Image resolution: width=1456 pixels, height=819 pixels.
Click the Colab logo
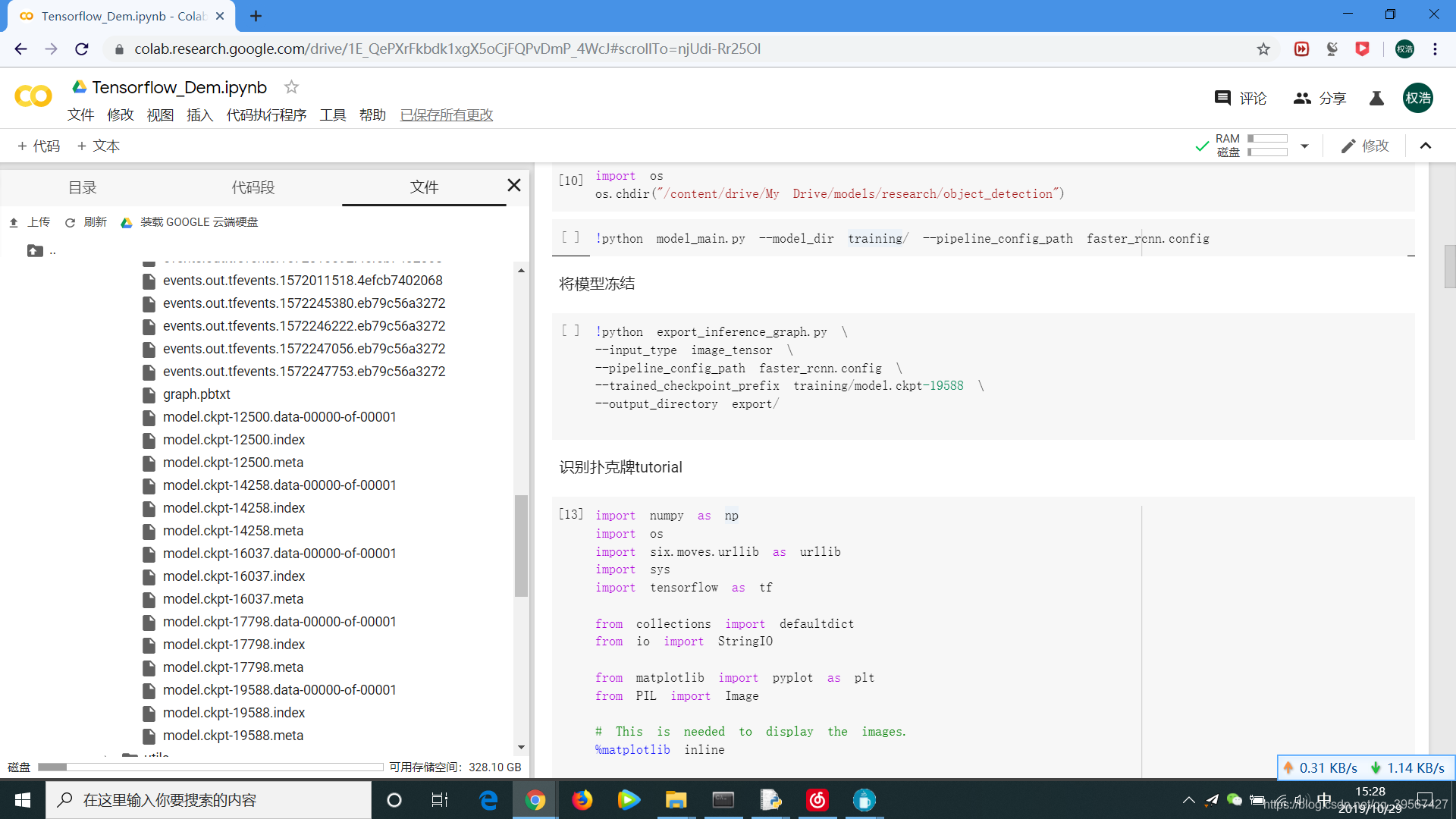(x=32, y=96)
